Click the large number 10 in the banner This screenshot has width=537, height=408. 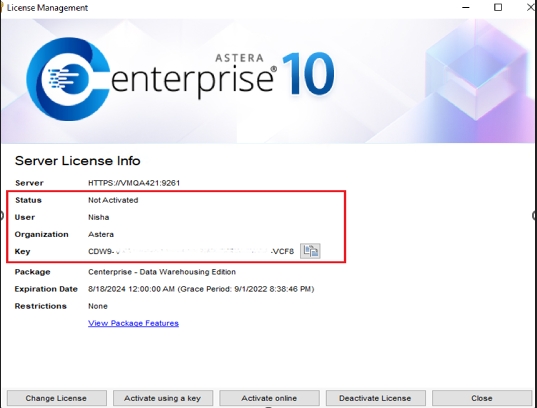(308, 73)
